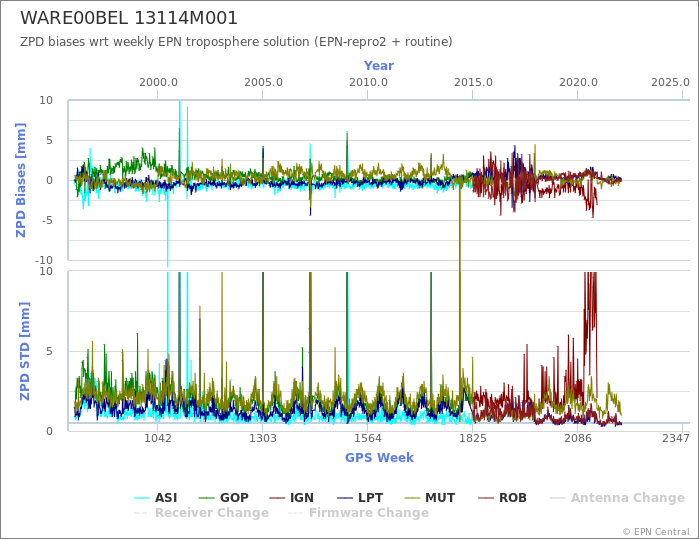700x540 pixels.
Task: Enable the Firmware Change legend entry
Action: 358,513
